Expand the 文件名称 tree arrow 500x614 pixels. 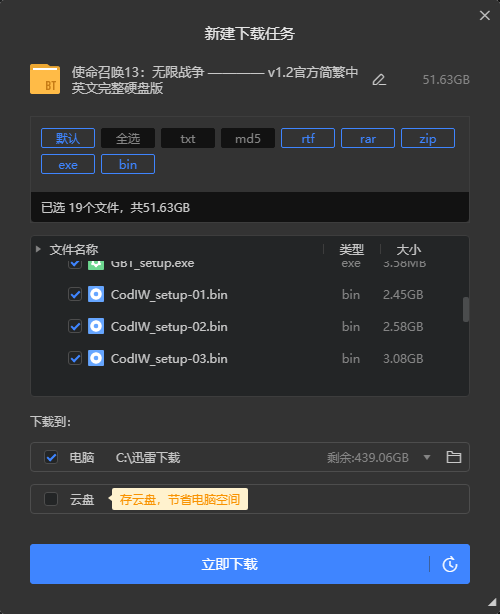[x=38, y=249]
